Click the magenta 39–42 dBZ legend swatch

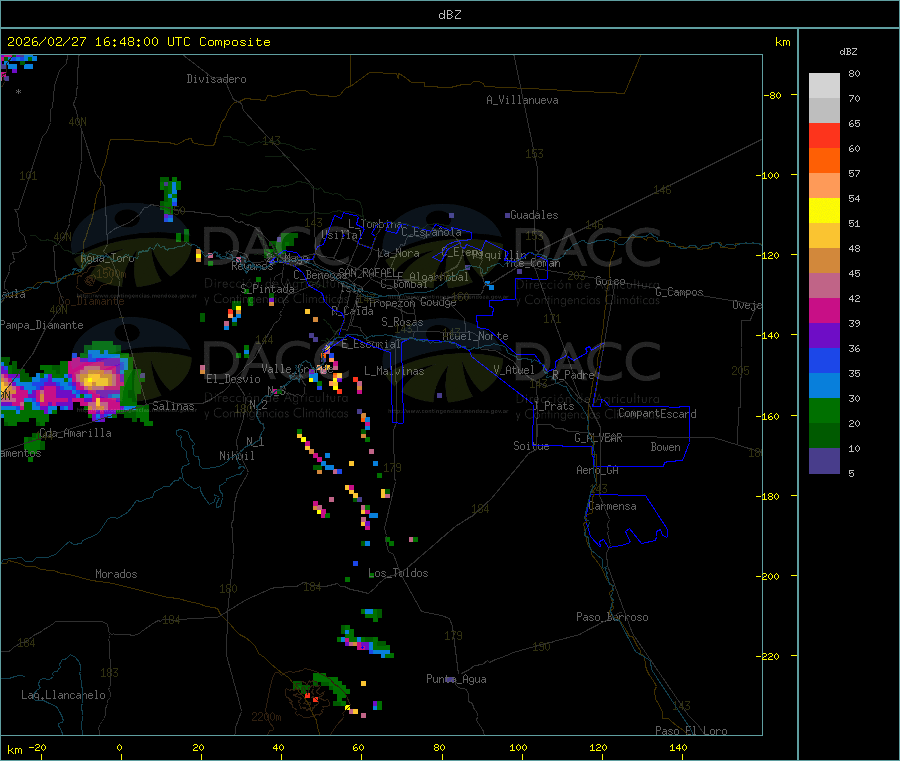[x=824, y=310]
